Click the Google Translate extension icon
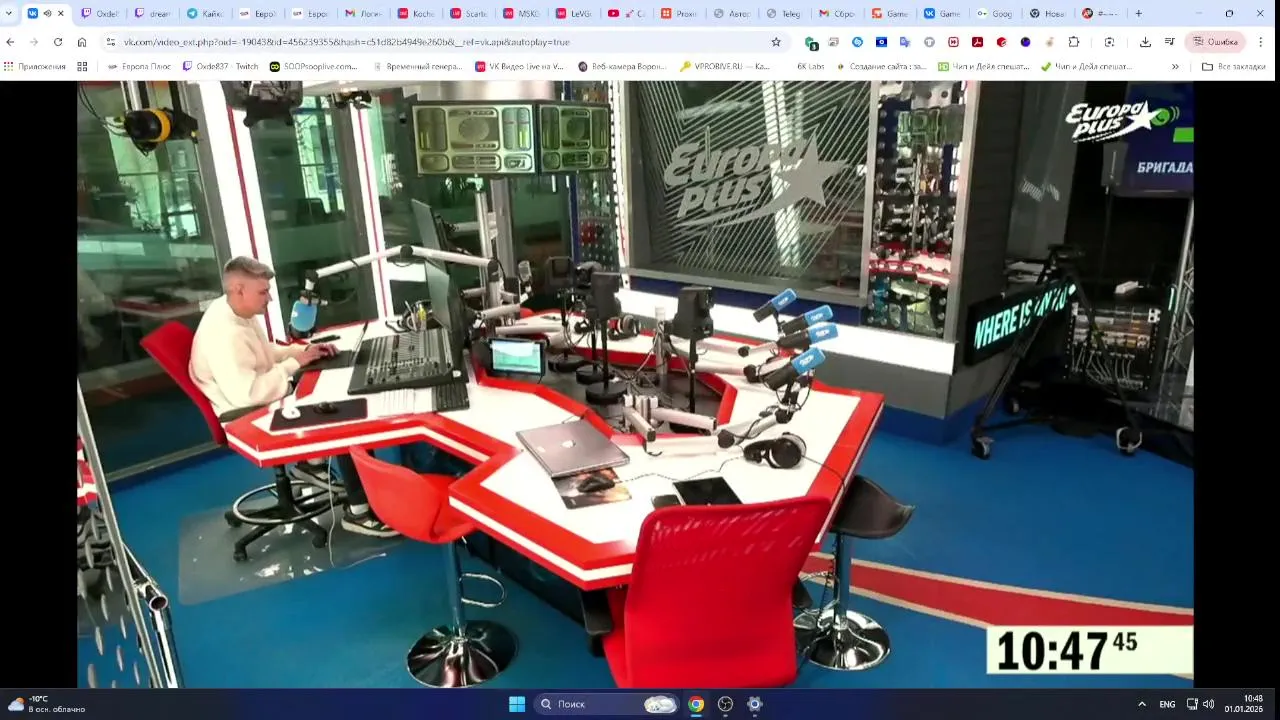 pos(905,42)
